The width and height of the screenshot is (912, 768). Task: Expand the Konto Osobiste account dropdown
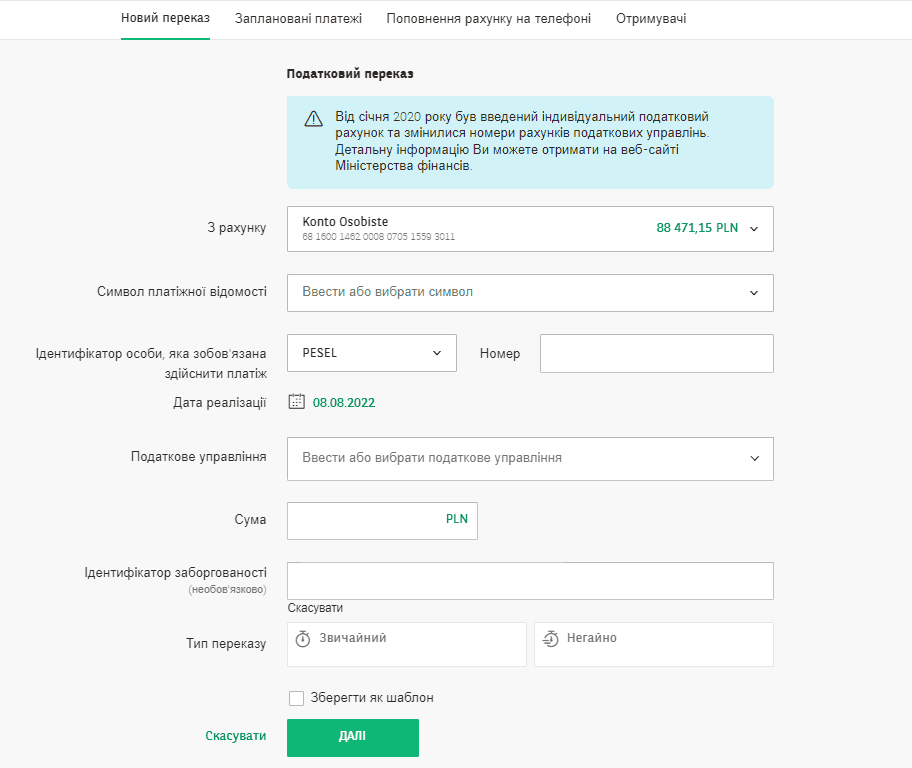[x=754, y=228]
